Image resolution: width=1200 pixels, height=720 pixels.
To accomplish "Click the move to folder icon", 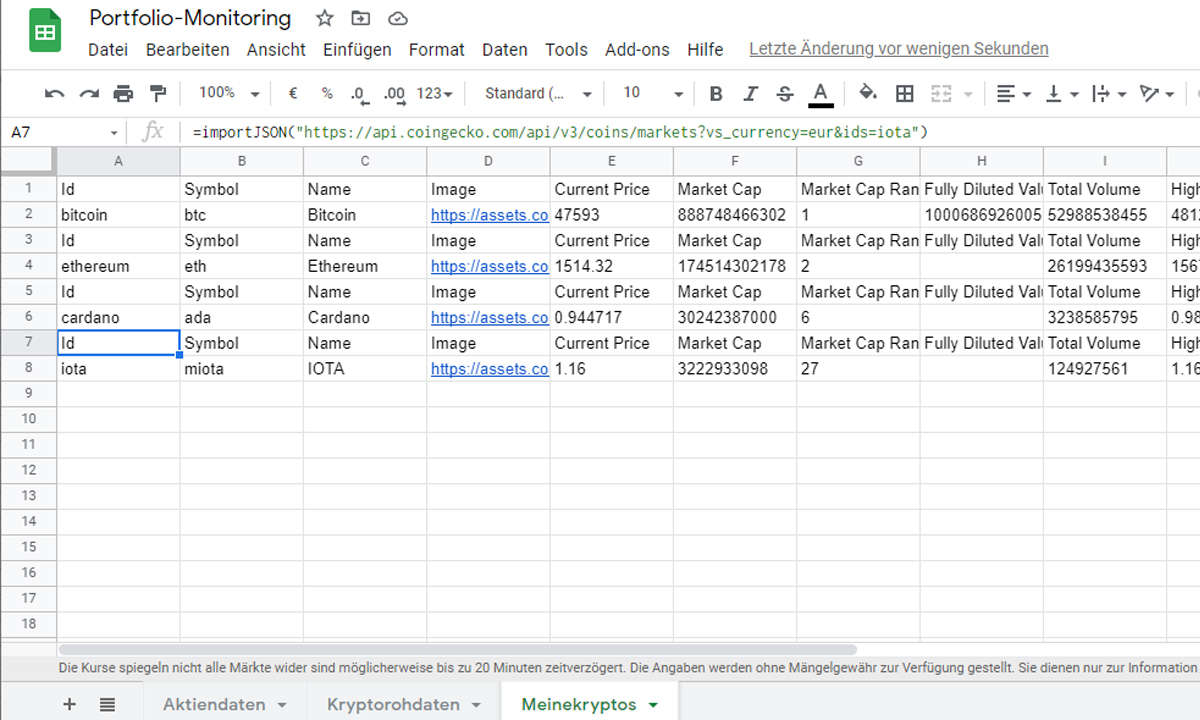I will 360,18.
